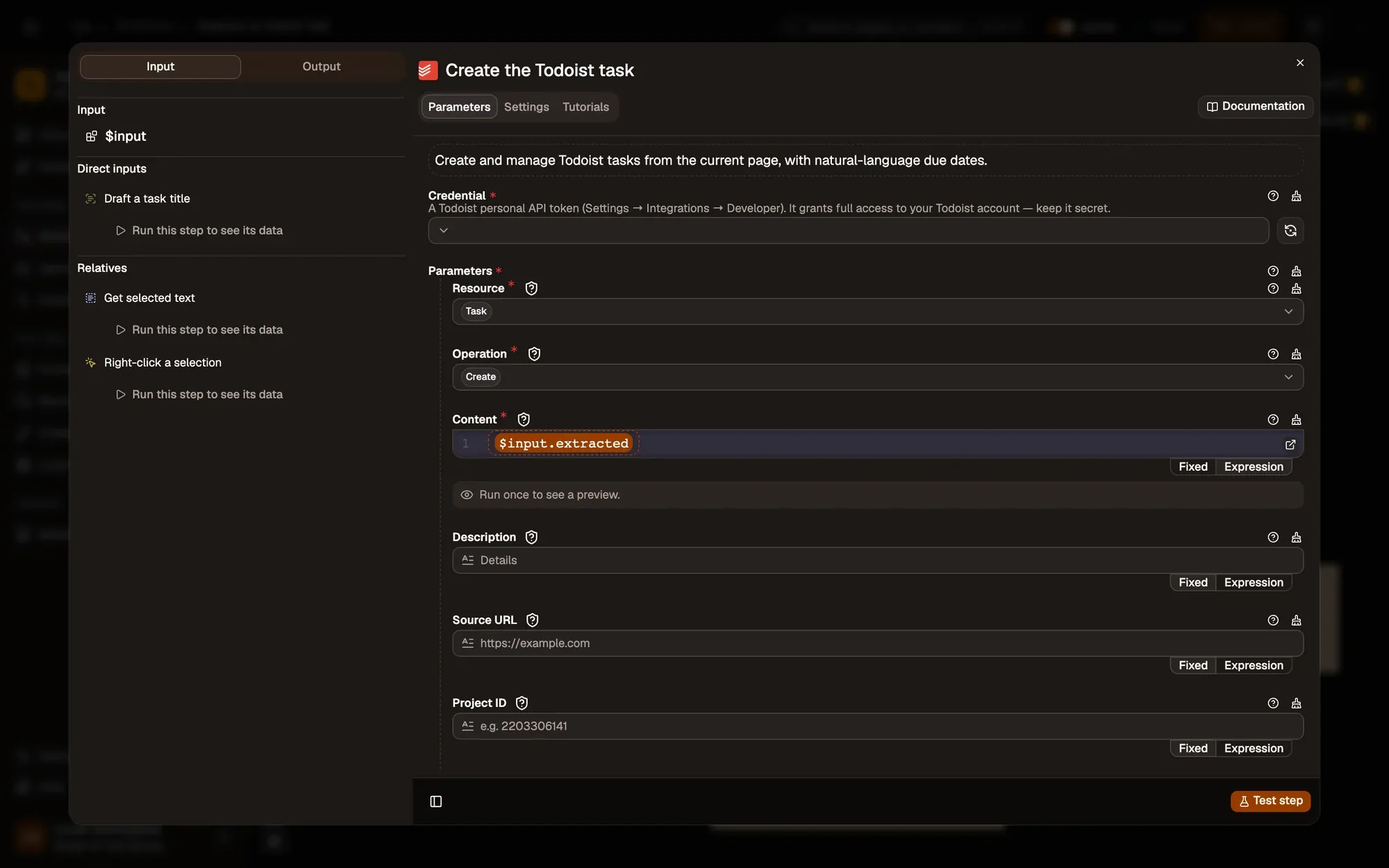Run step under Get selected text
This screenshot has height=868, width=1389.
coord(199,330)
